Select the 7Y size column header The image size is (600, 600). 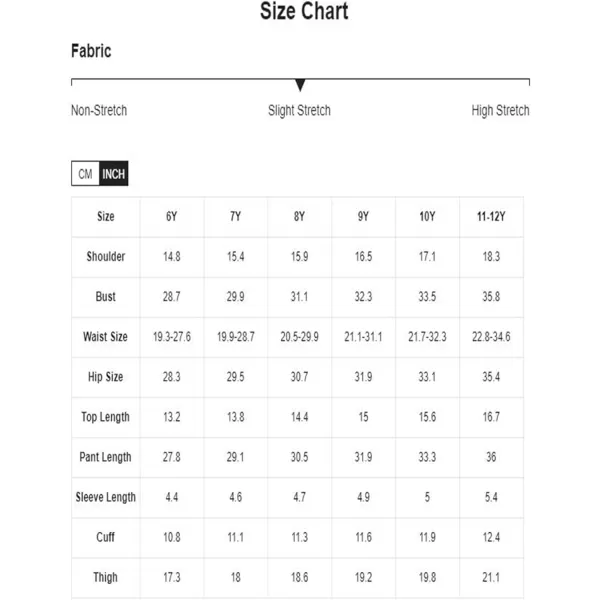click(x=236, y=217)
